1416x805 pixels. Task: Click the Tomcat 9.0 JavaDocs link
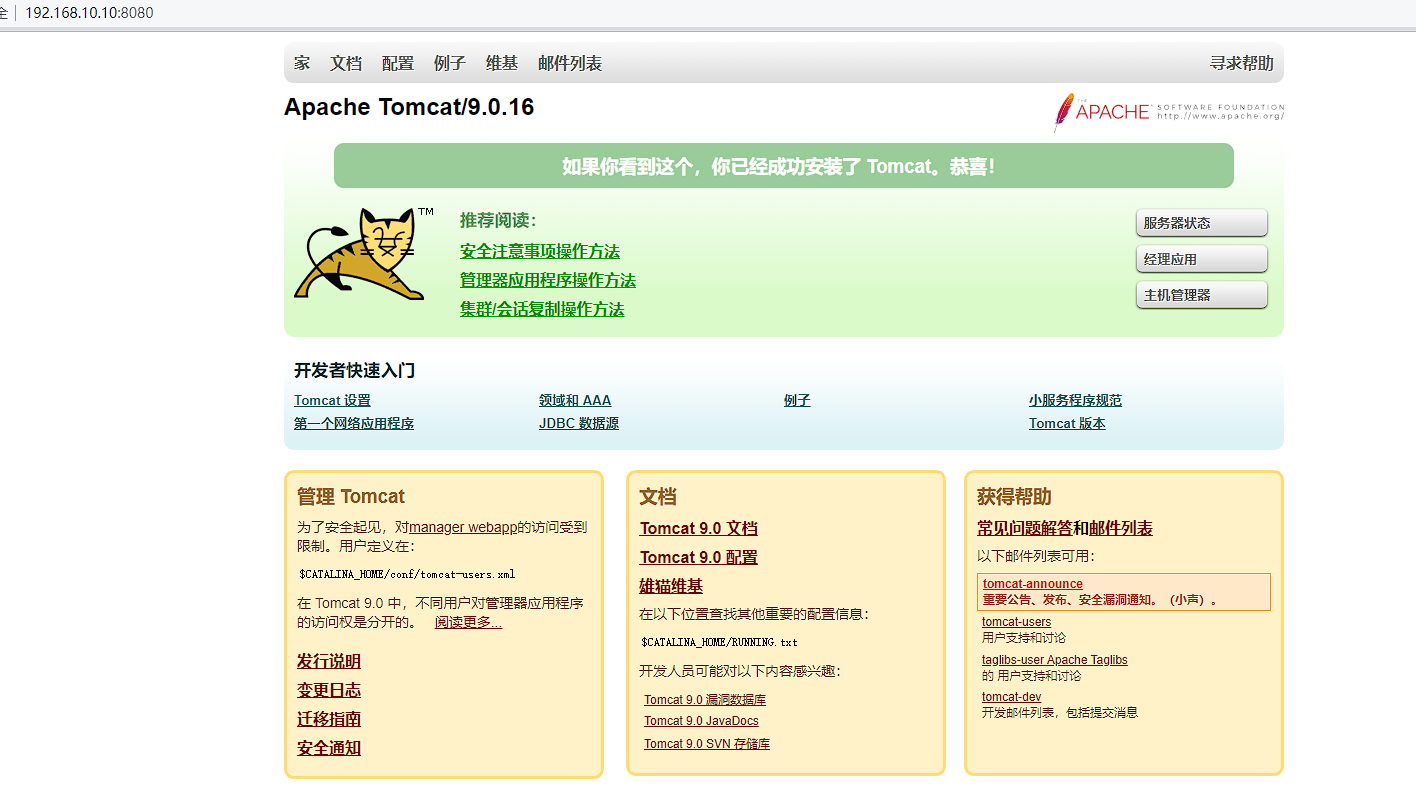(x=701, y=721)
